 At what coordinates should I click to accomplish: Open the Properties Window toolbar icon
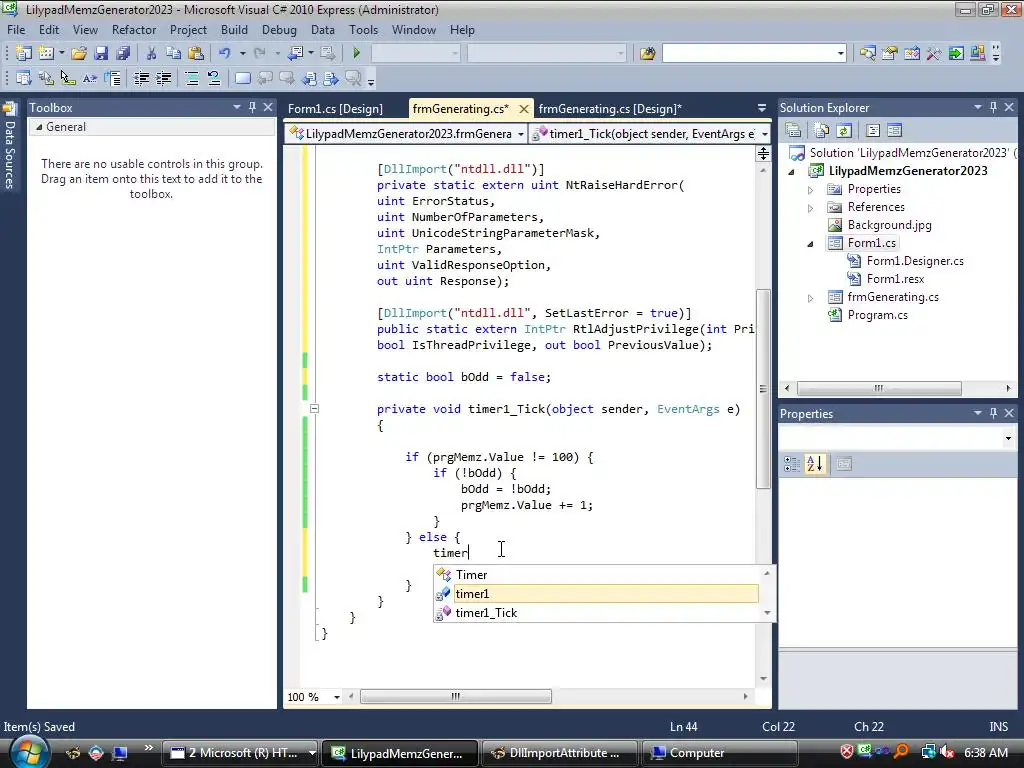[889, 53]
